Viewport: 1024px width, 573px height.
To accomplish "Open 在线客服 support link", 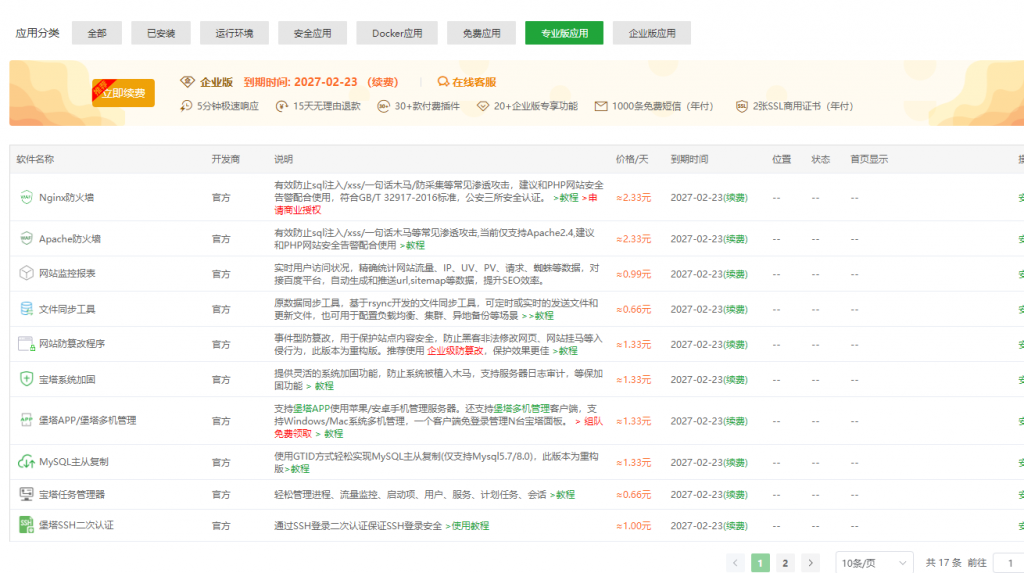I will [x=474, y=82].
